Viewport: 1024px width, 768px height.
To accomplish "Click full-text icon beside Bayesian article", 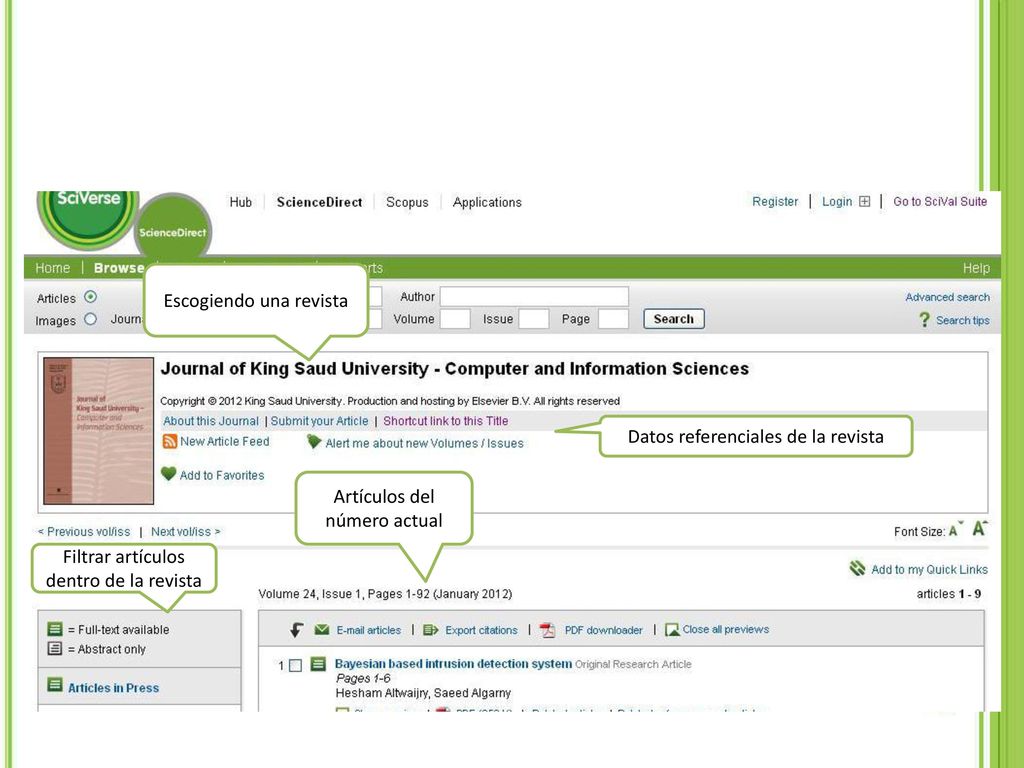I will (x=318, y=664).
